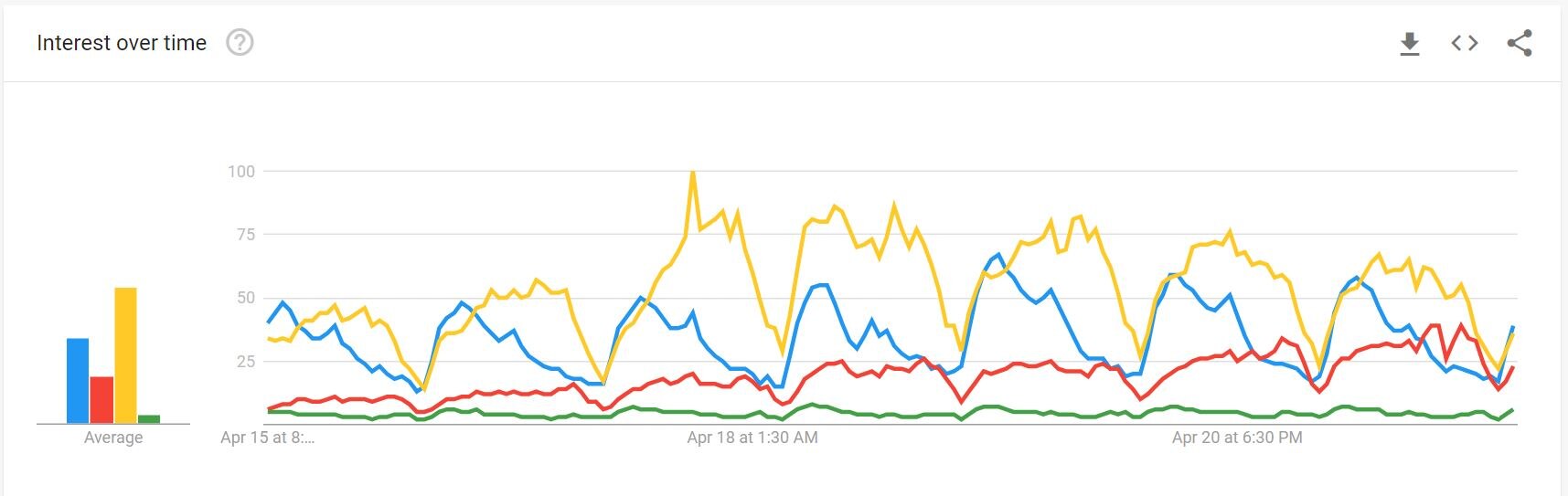Select the small green Average bar

(x=149, y=419)
